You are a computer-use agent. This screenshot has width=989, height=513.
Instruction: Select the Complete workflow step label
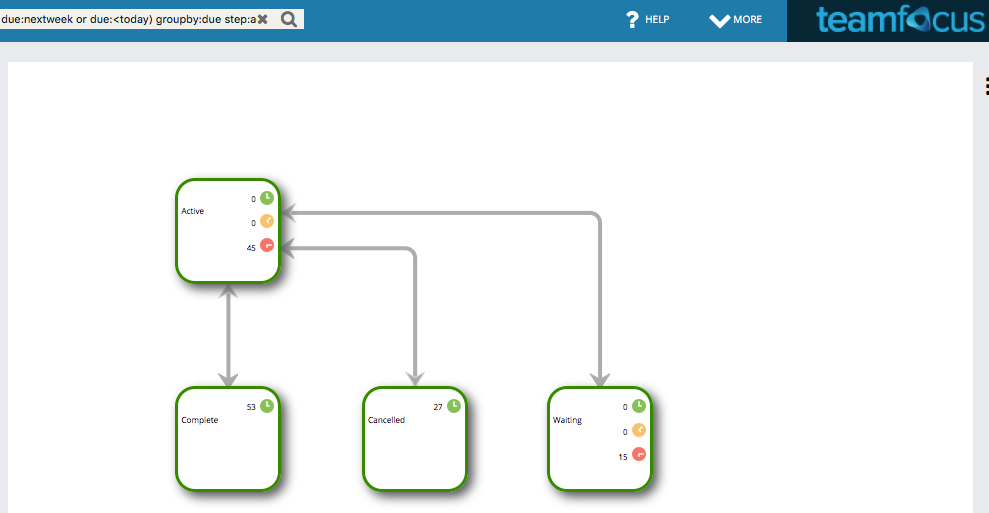pyautogui.click(x=200, y=420)
